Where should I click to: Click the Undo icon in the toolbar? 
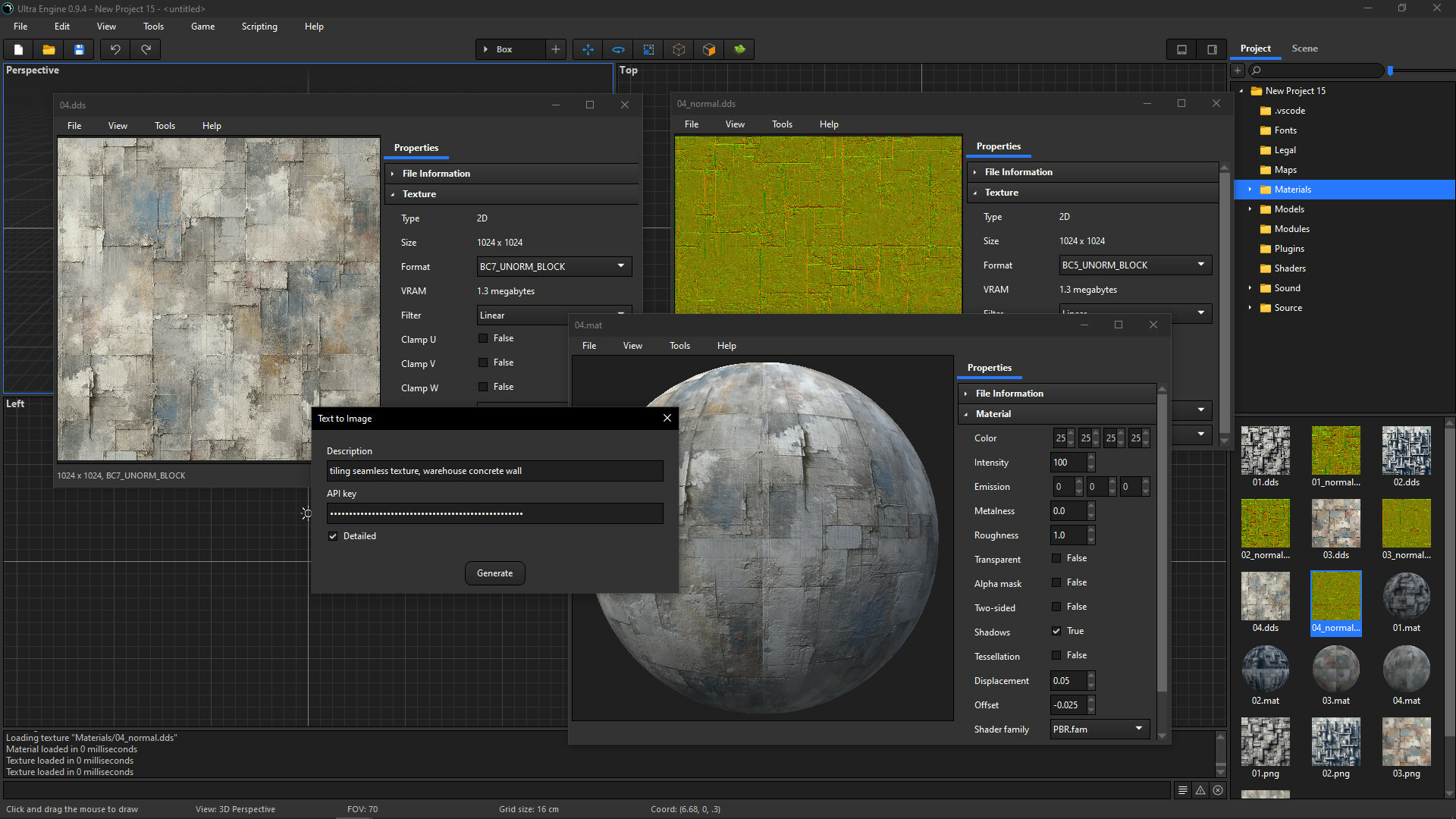[x=115, y=49]
